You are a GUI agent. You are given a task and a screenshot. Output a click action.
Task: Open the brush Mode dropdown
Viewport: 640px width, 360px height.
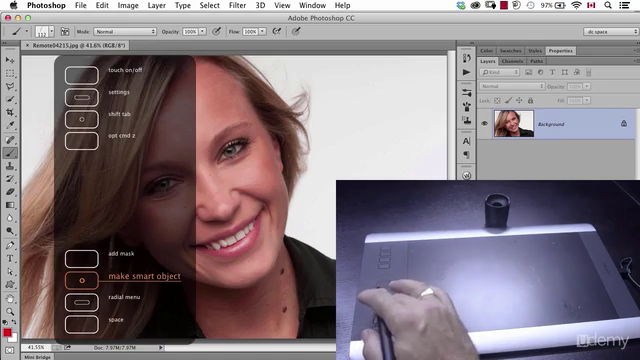pos(125,31)
